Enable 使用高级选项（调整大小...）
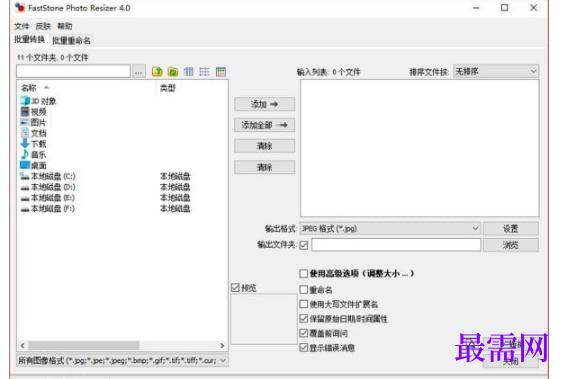567x379 pixels. click(x=304, y=273)
